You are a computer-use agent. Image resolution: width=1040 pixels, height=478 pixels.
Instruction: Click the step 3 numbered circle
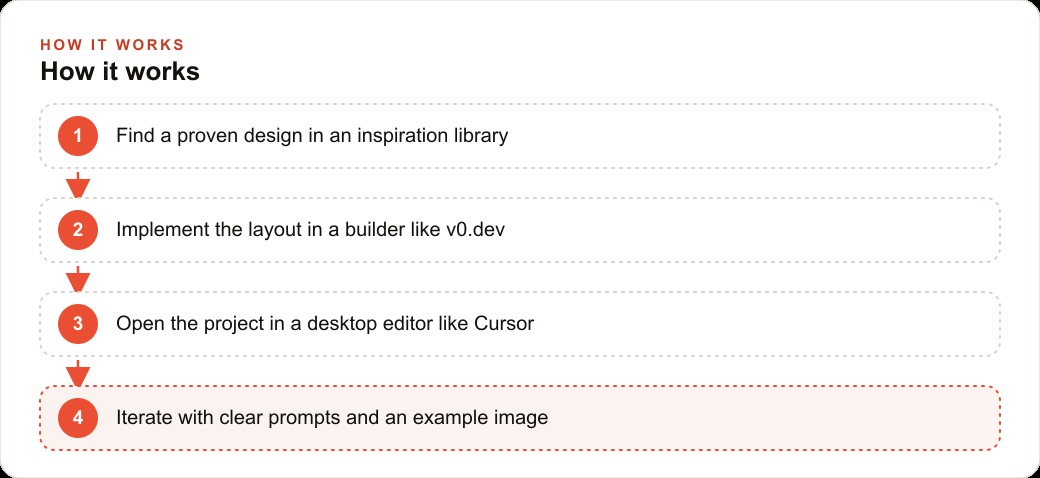(x=78, y=324)
